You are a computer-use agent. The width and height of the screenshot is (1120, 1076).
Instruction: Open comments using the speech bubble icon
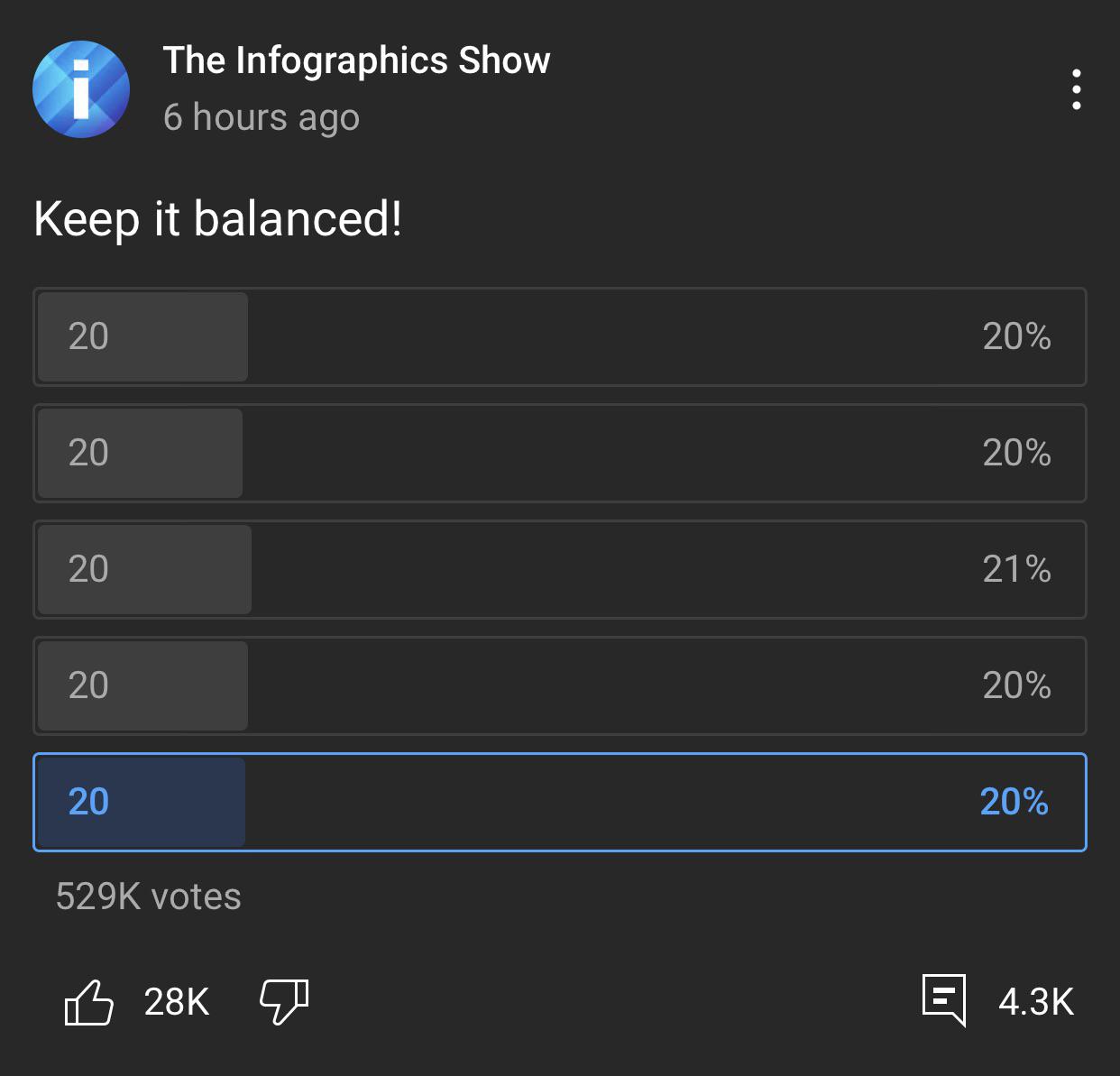[x=944, y=999]
